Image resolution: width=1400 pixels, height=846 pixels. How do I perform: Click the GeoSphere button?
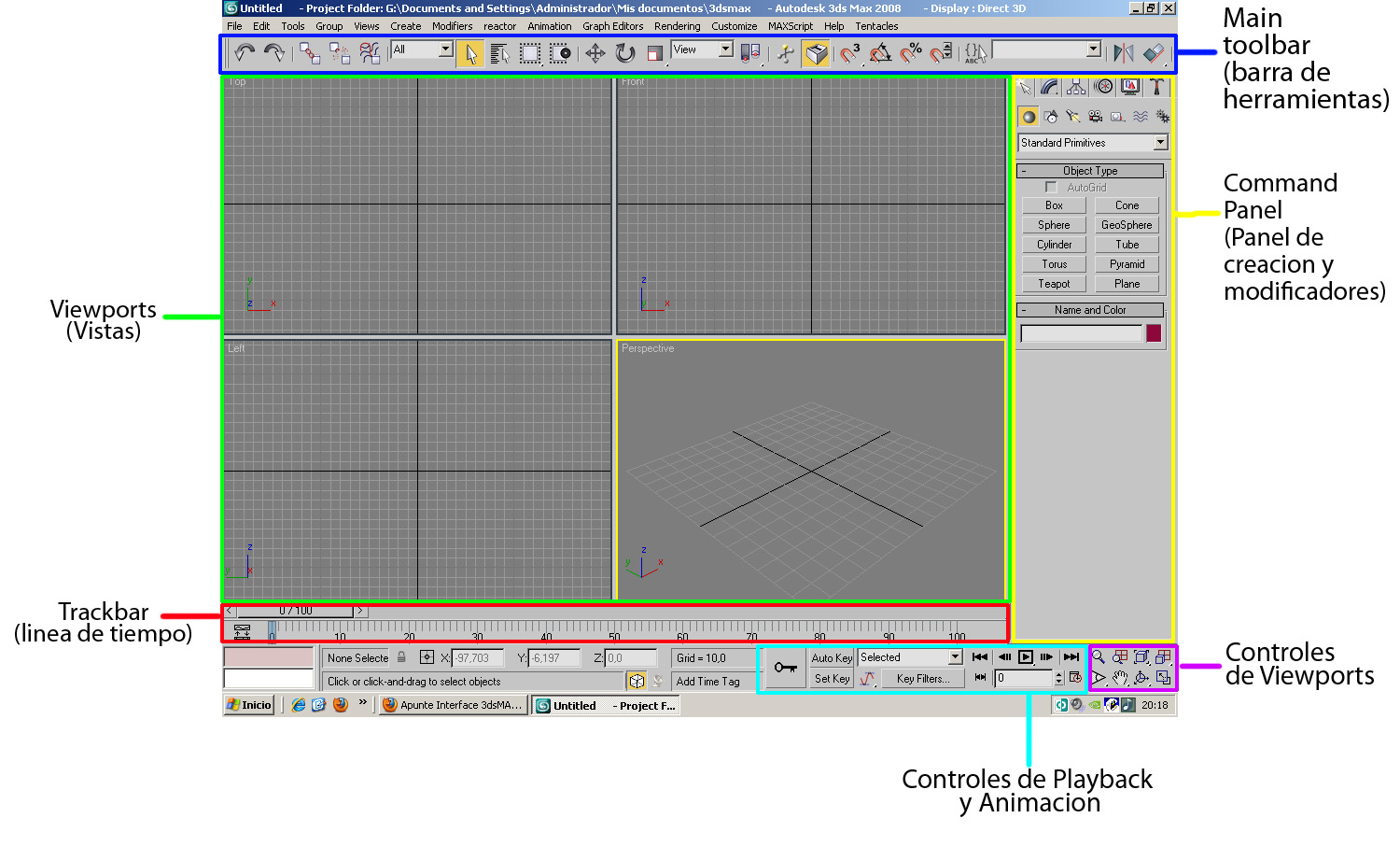[x=1127, y=225]
